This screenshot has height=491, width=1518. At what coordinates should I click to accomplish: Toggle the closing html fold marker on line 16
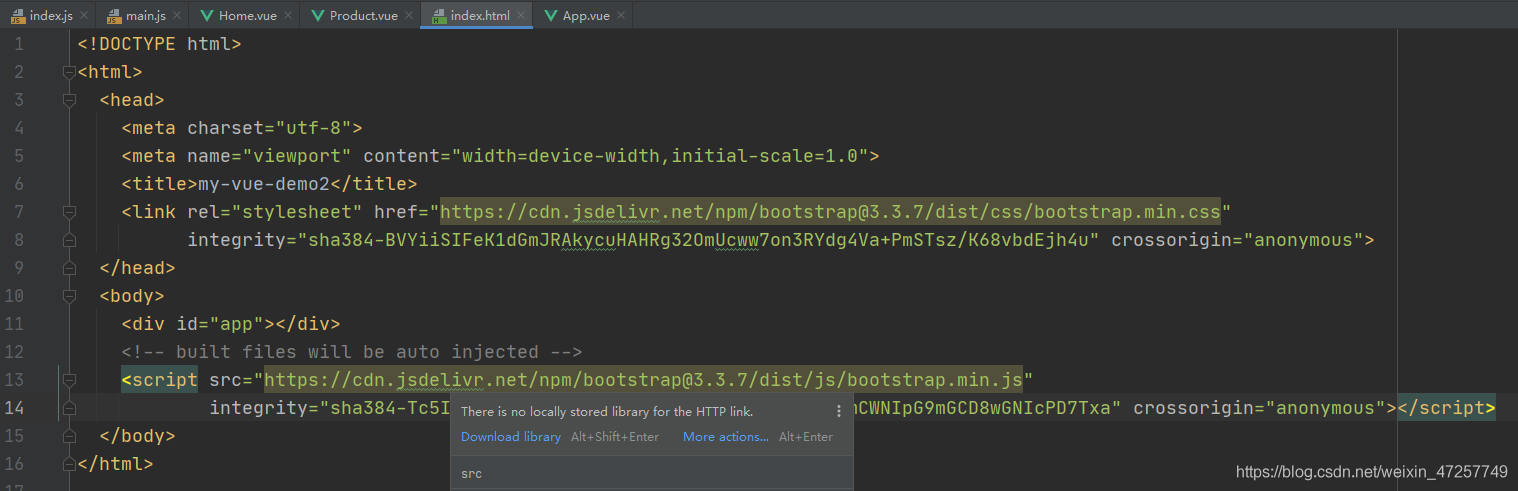coord(69,464)
